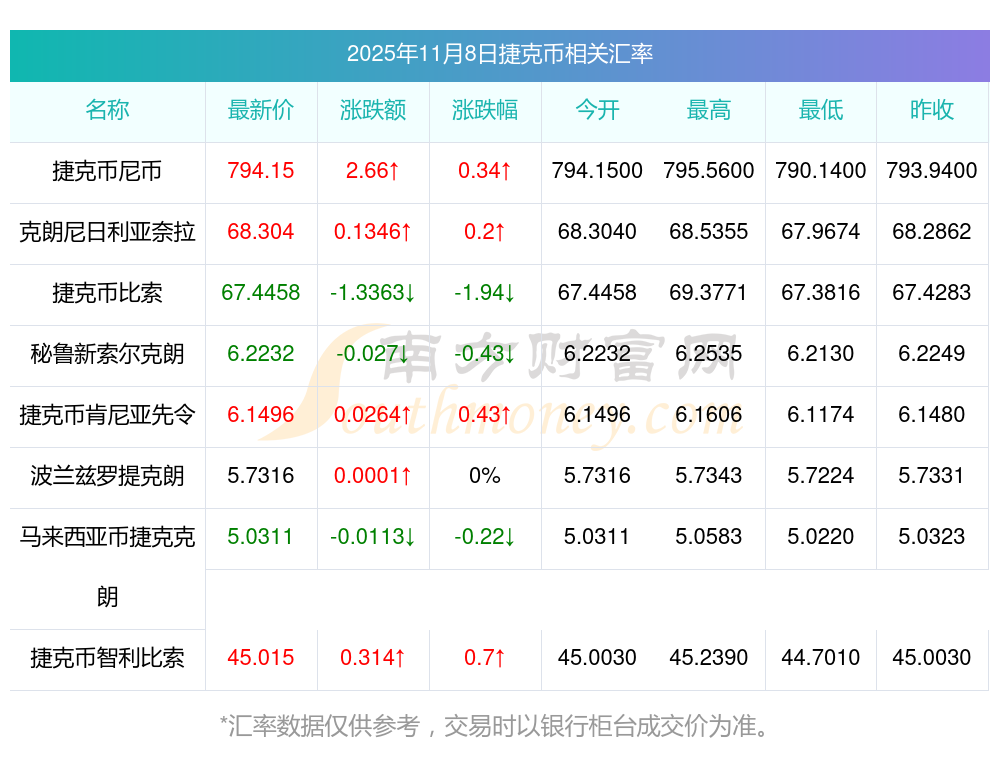Click the change percent -1.94↓

[x=485, y=293]
